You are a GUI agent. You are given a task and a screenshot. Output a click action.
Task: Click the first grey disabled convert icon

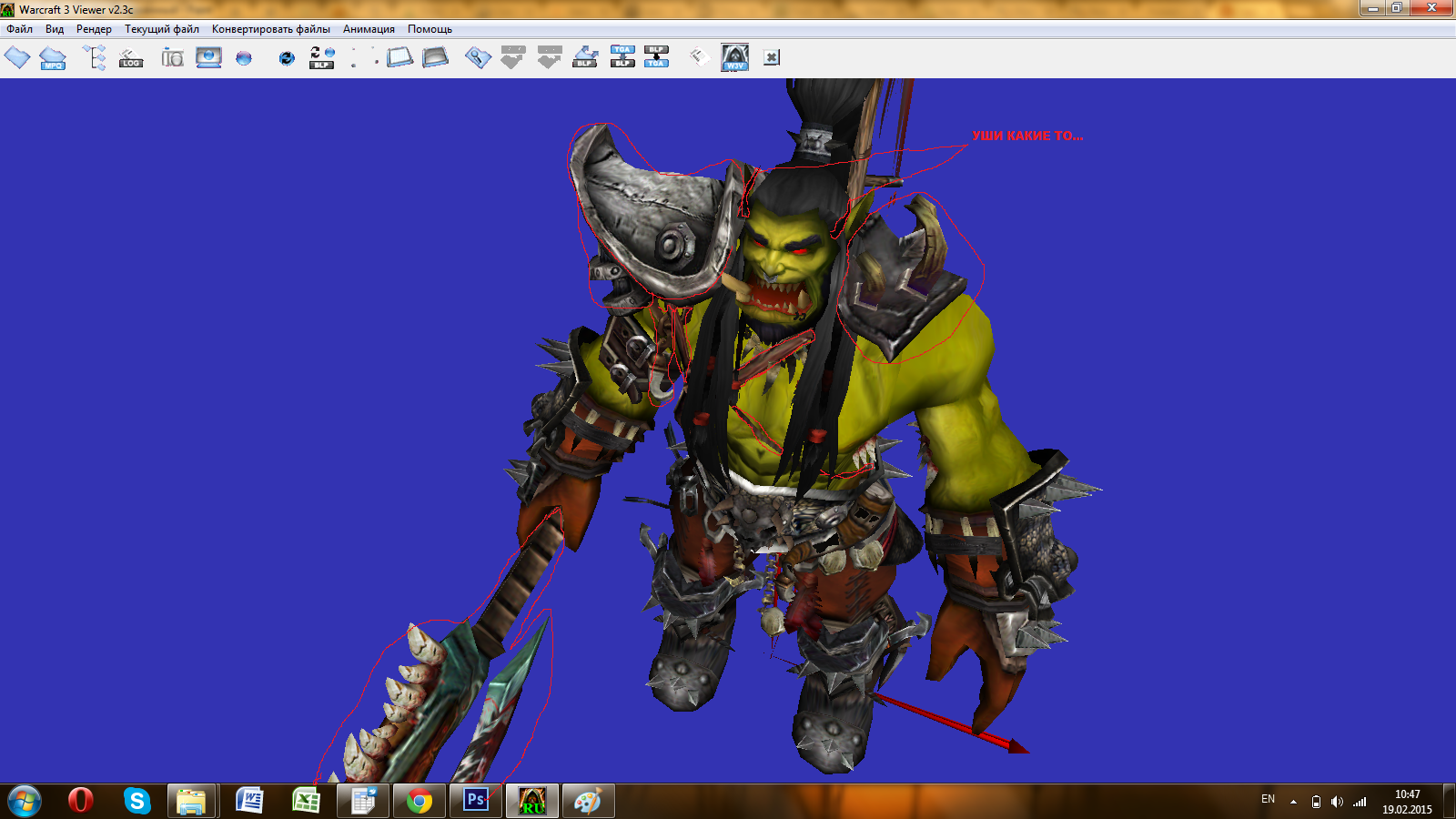(513, 57)
